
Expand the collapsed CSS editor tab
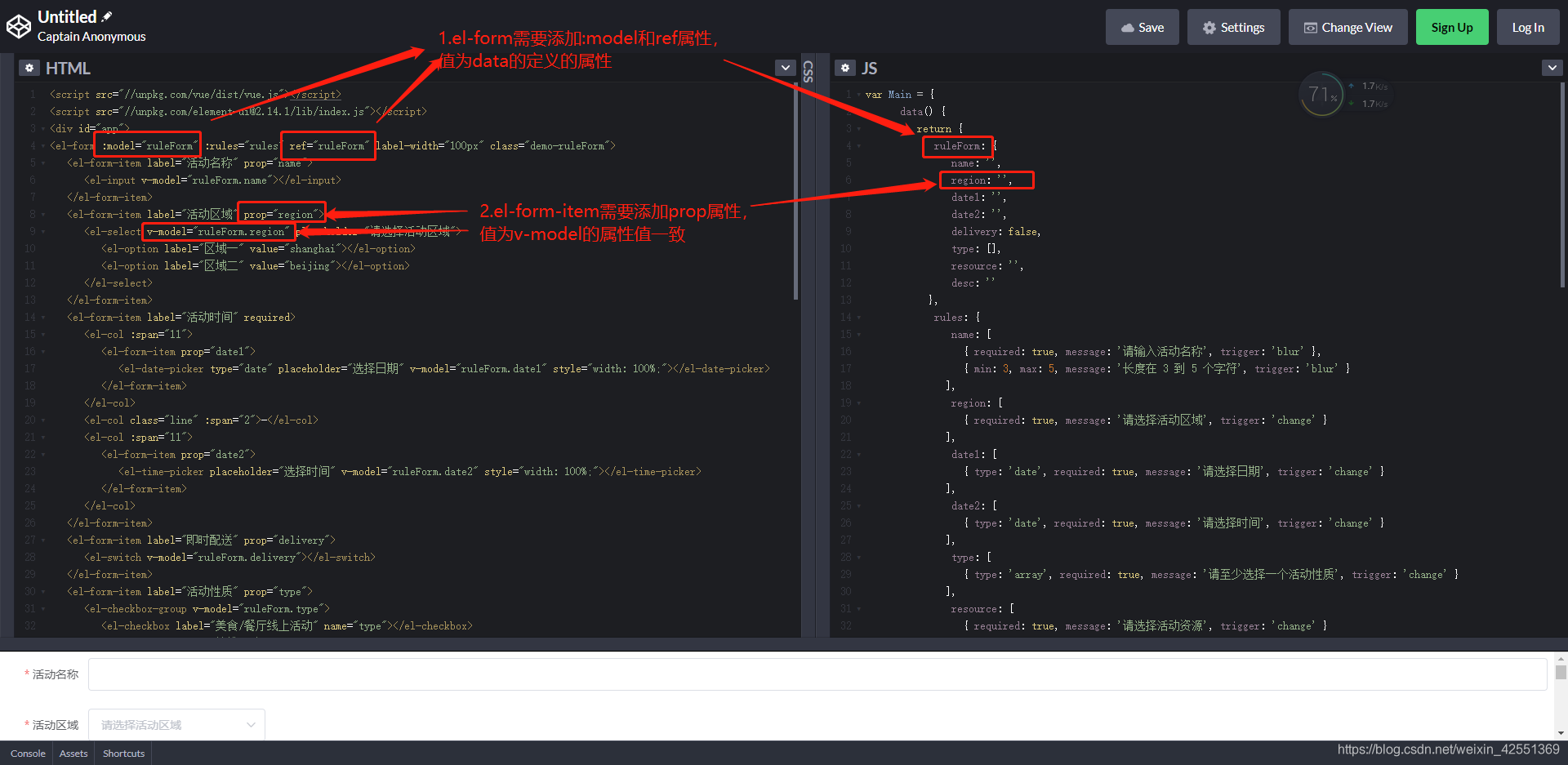(x=808, y=72)
